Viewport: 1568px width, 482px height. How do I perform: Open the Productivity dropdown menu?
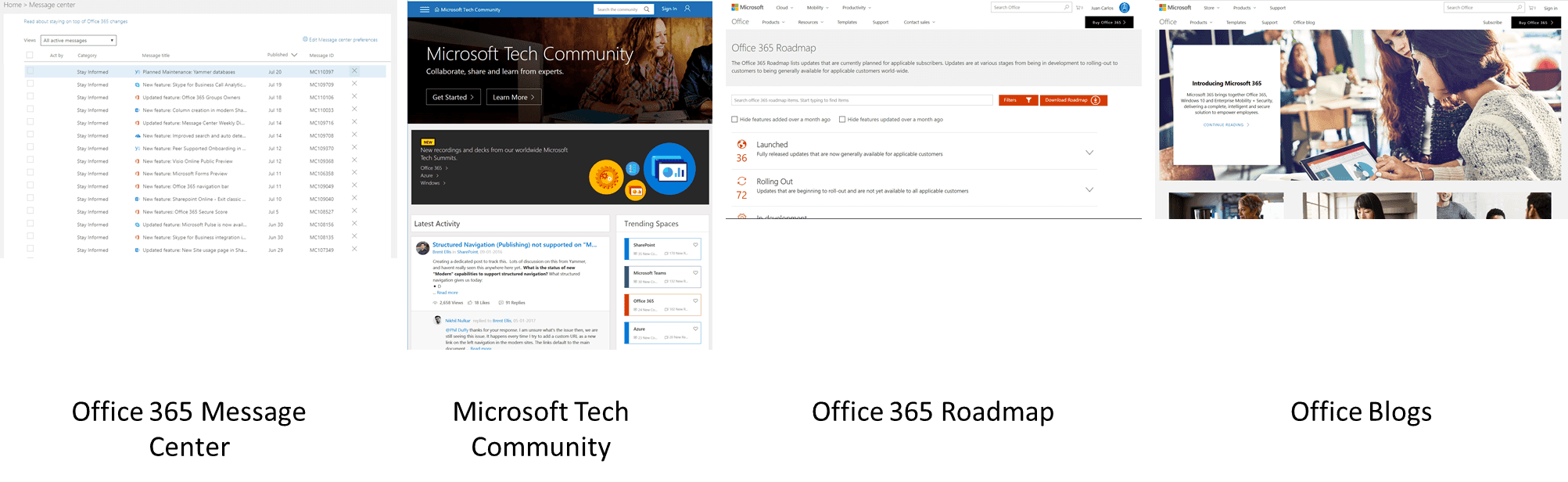coord(856,8)
